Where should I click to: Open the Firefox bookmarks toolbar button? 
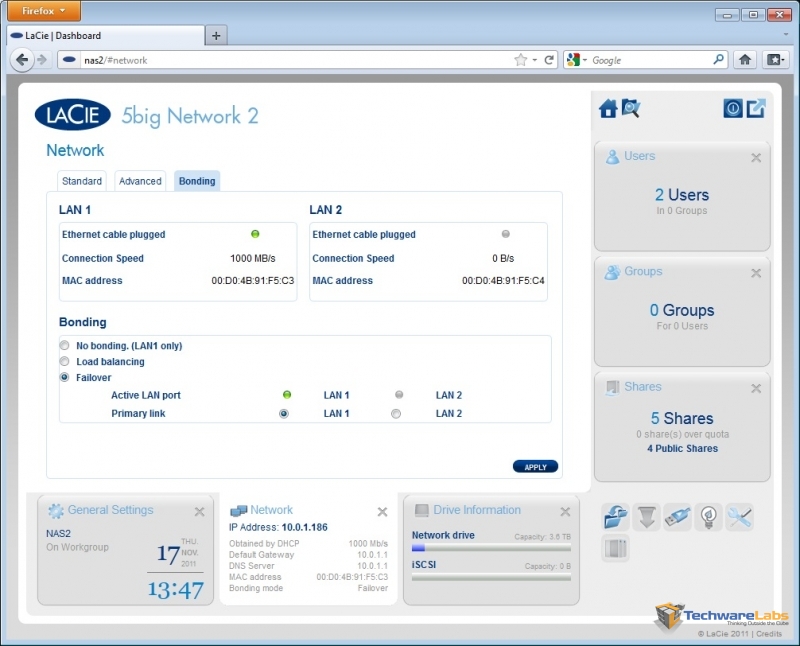pyautogui.click(x=776, y=60)
